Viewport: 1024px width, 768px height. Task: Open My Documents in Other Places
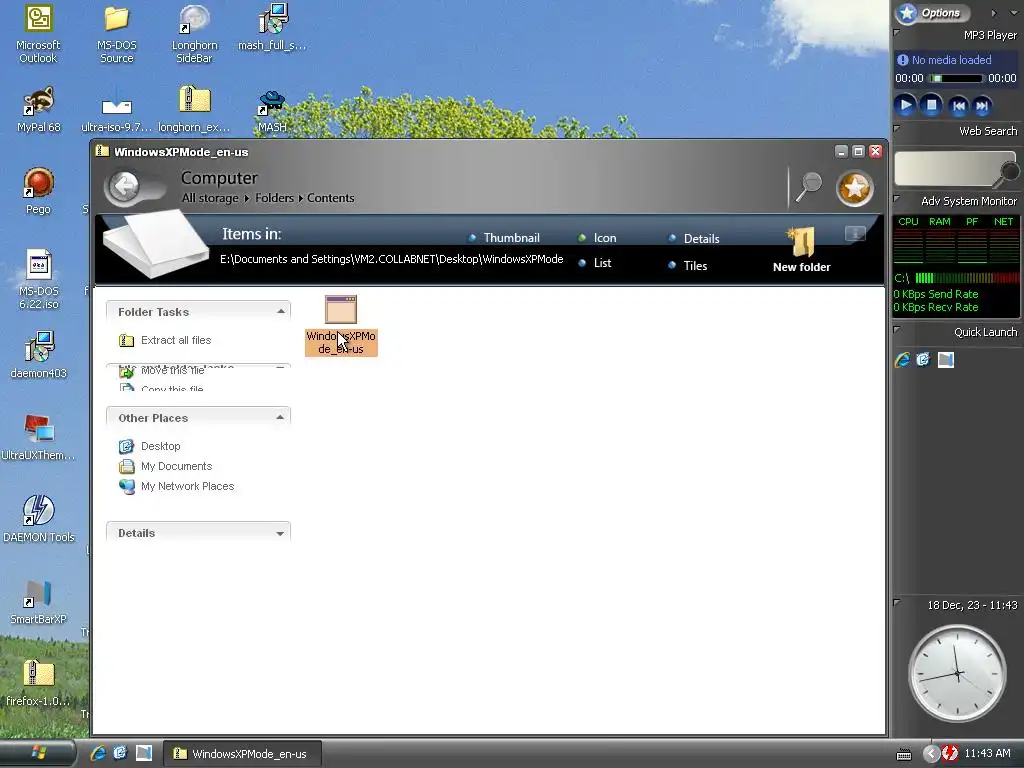165,466
